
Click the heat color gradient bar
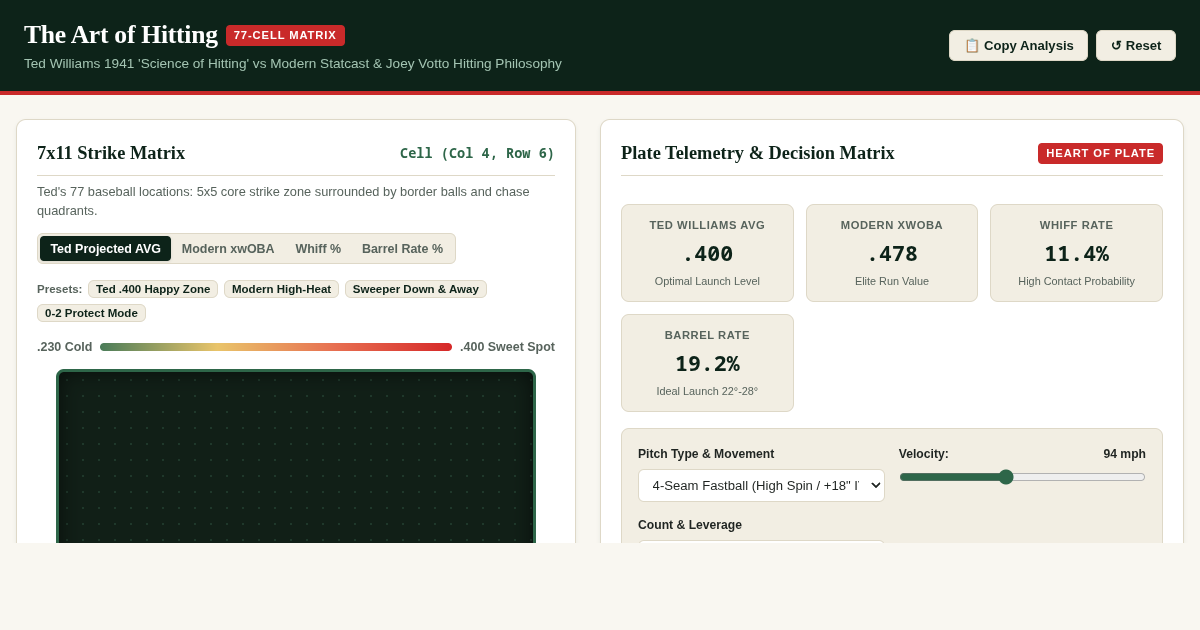coord(276,347)
